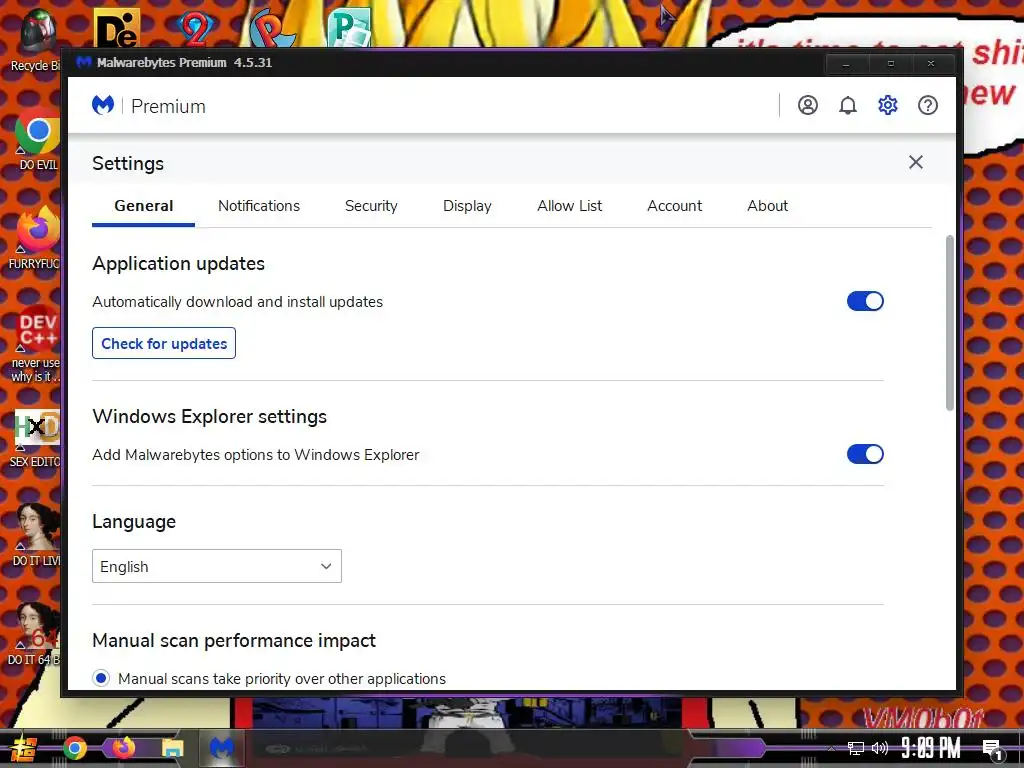Click the Check for updates button

[x=164, y=344]
